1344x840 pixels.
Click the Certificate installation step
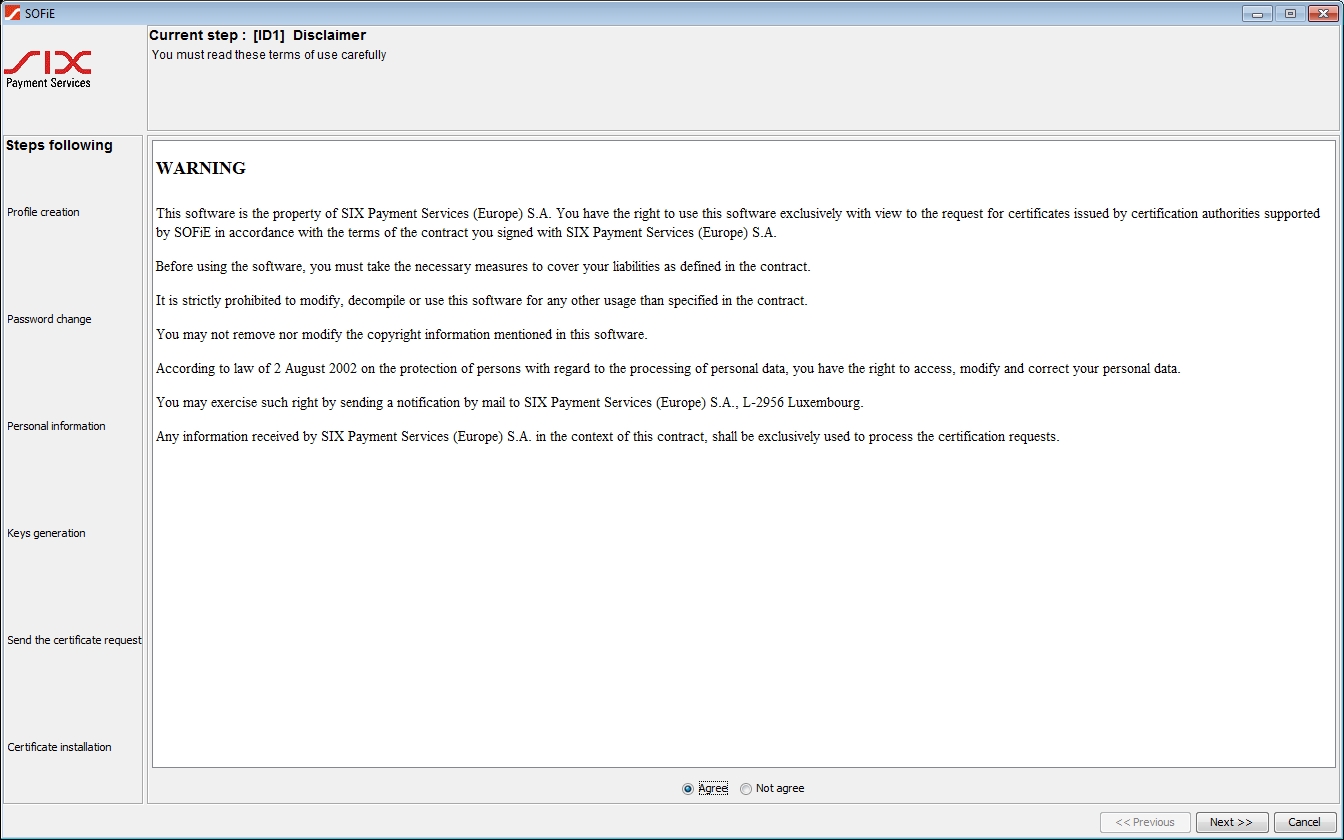(x=59, y=747)
